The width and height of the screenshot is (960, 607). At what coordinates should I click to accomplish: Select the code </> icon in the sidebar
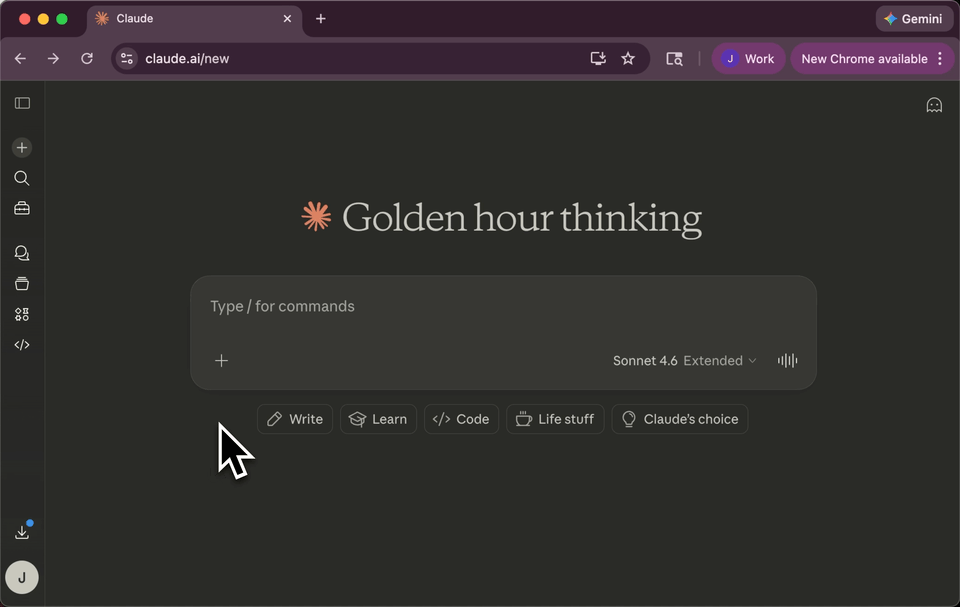(x=22, y=344)
